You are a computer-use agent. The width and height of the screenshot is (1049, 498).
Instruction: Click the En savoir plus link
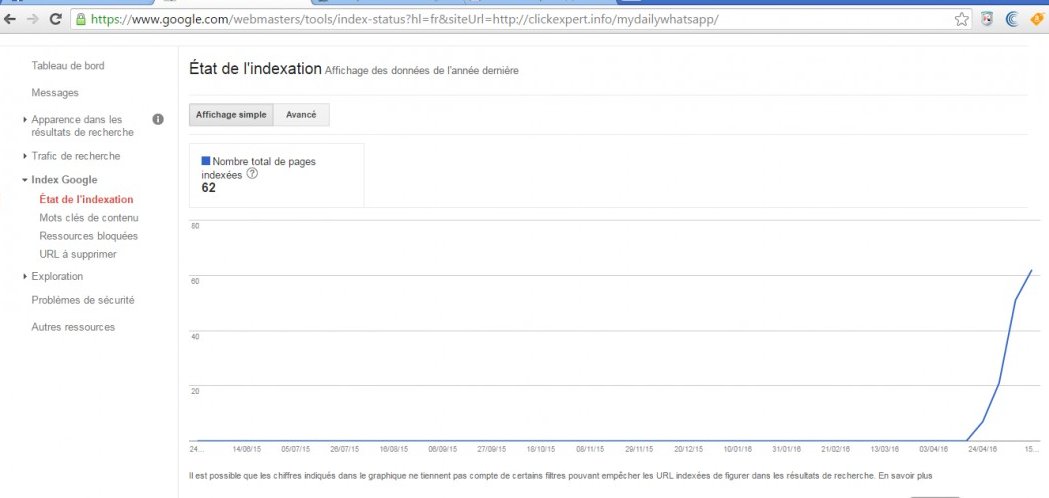click(x=905, y=476)
